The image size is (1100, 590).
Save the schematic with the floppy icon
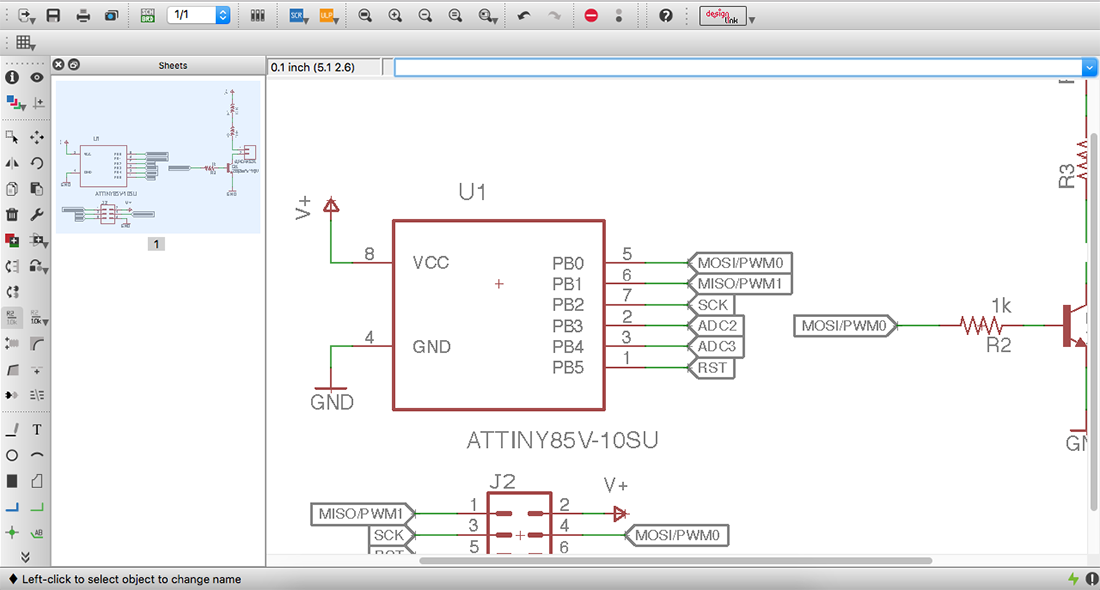[x=53, y=15]
